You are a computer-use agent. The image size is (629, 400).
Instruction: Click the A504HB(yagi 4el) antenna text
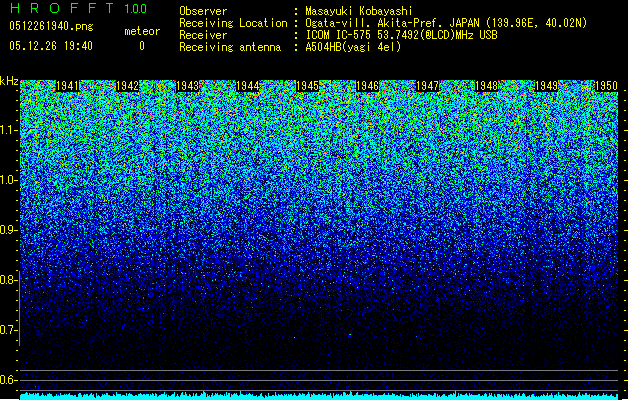tap(353, 47)
